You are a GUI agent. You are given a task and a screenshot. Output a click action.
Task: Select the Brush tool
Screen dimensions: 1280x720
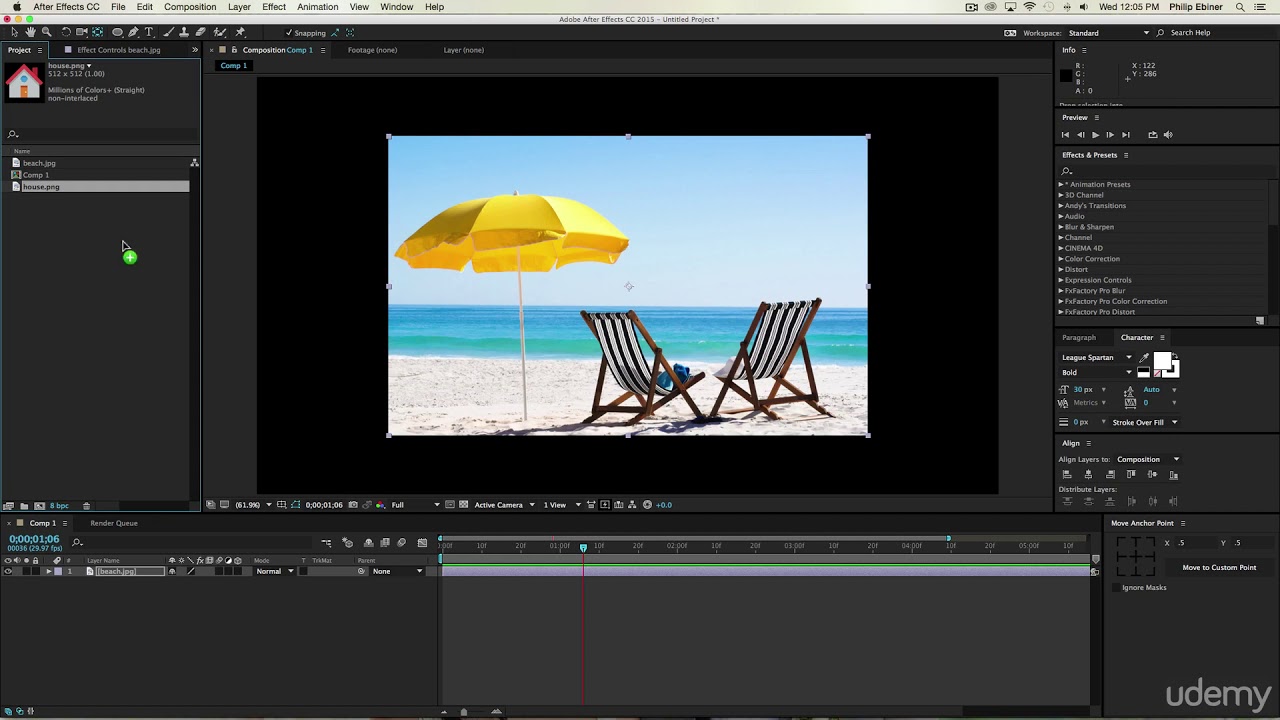tap(169, 32)
